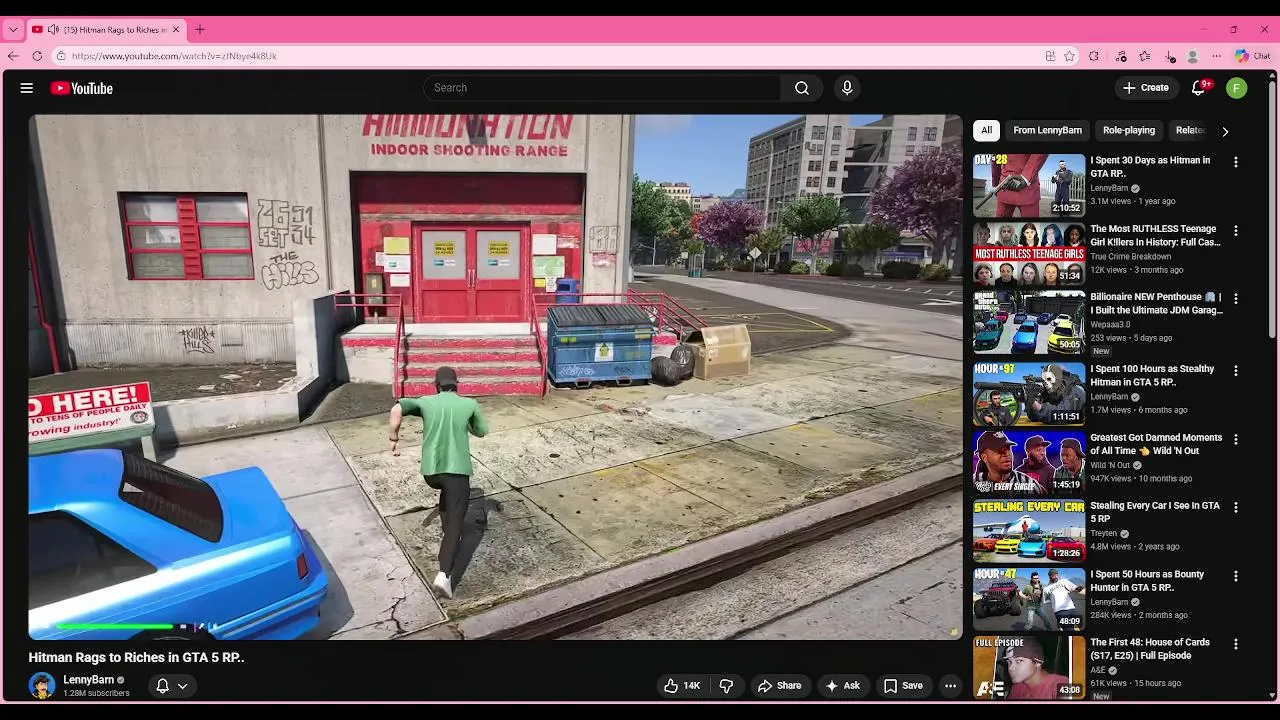Open options for 'Stealing Every Car I See'
1280x720 pixels.
click(1236, 508)
